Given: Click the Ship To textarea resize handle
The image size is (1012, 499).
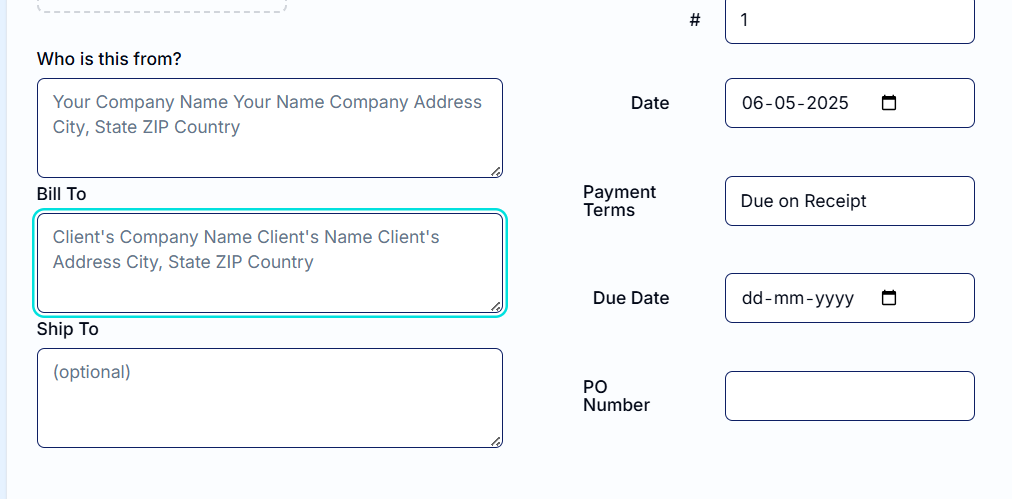Looking at the screenshot, I should (x=496, y=442).
